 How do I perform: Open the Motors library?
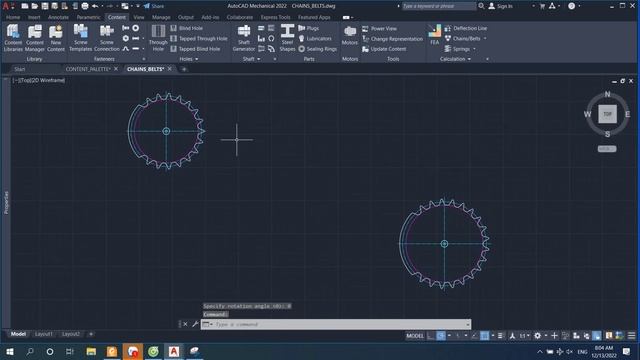tap(349, 36)
